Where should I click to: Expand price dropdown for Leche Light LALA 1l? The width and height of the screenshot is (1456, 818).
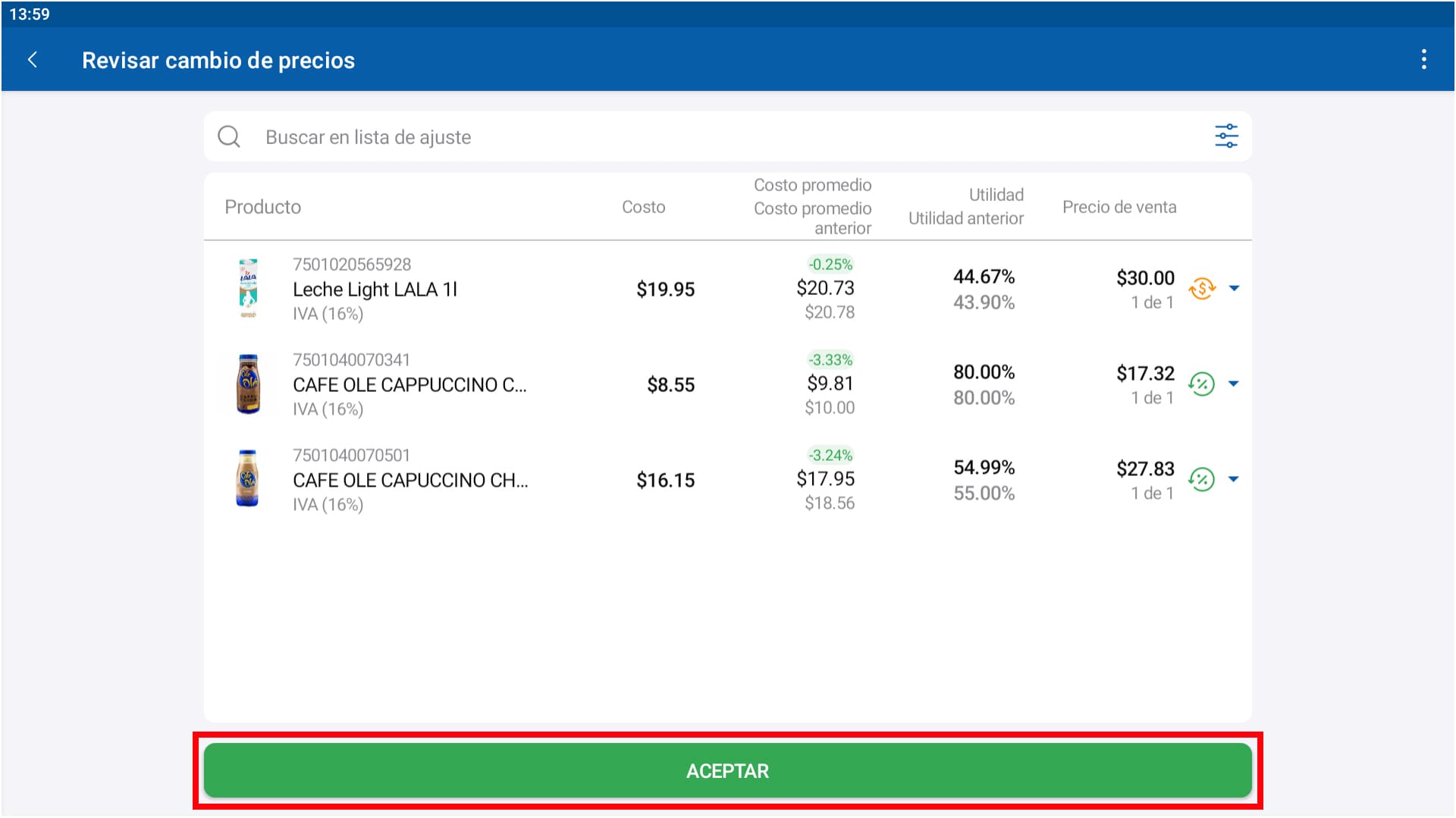(x=1234, y=288)
